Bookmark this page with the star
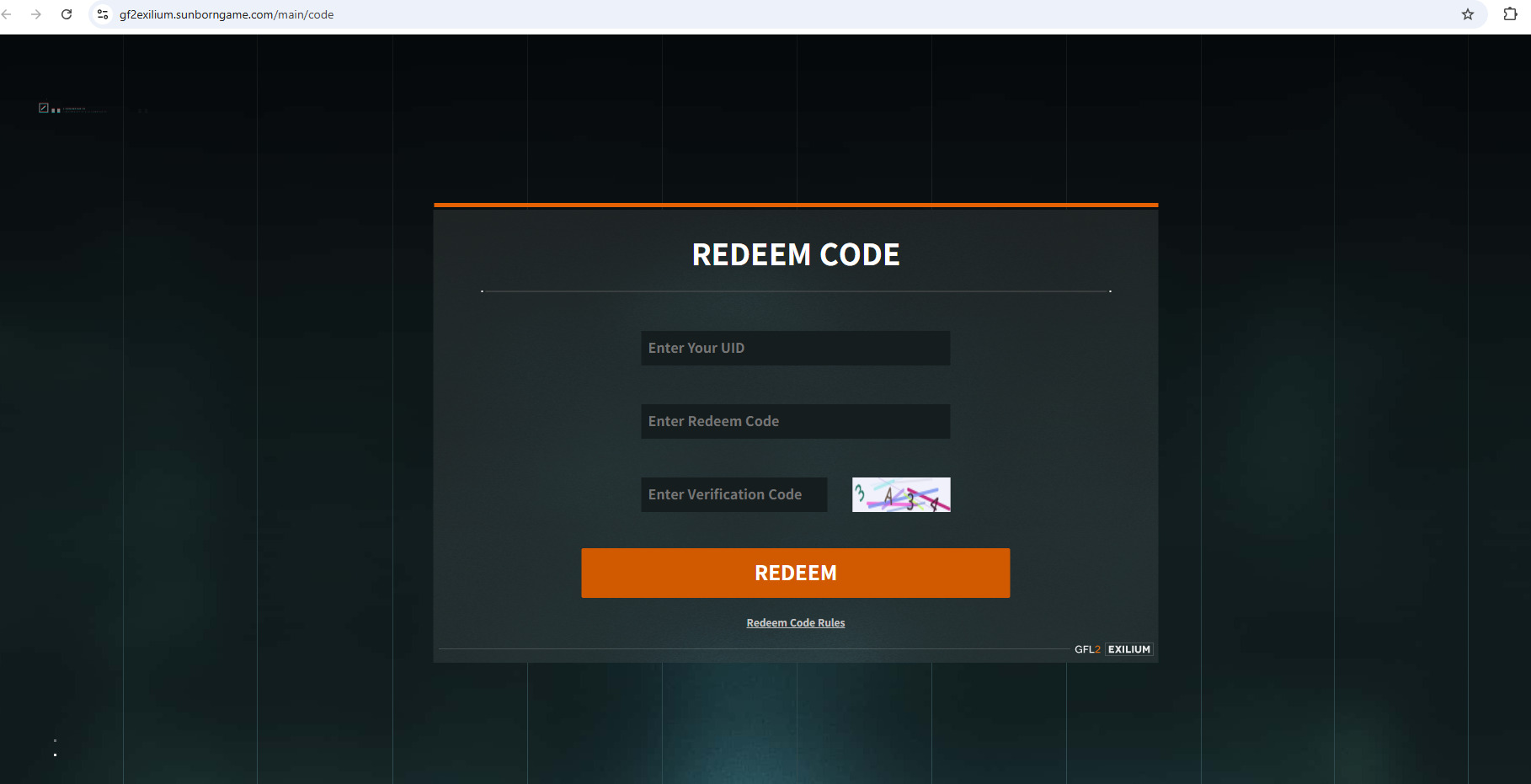Viewport: 1531px width, 784px height. [1468, 14]
